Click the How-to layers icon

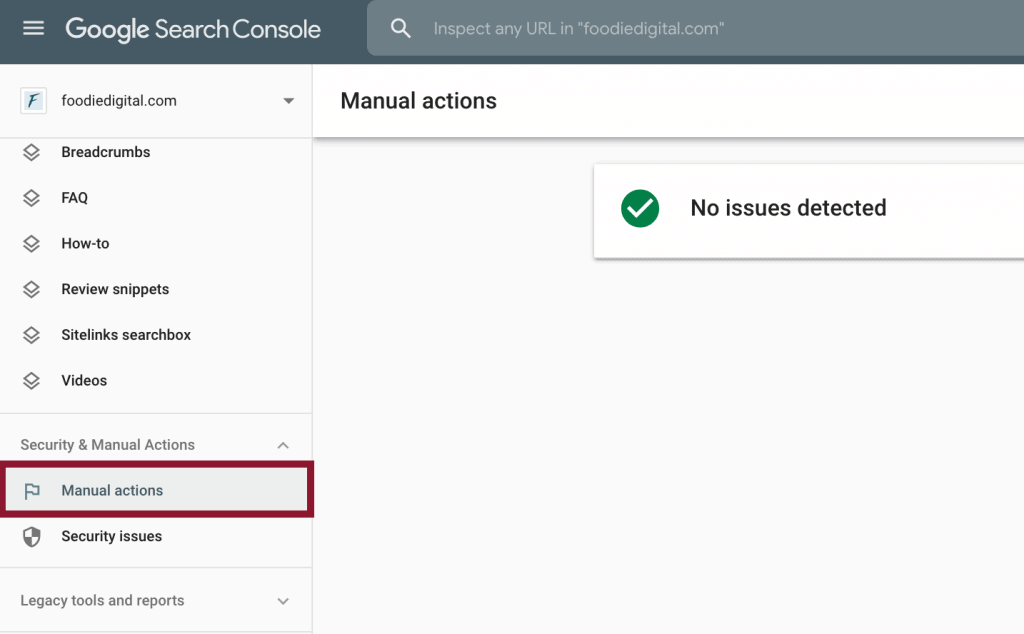32,244
